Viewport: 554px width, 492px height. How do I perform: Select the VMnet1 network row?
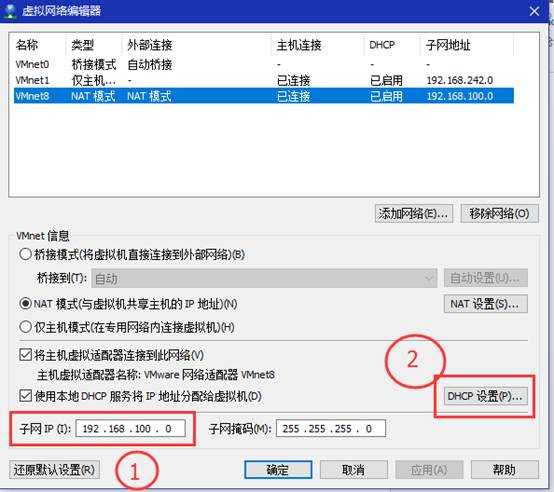click(264, 80)
